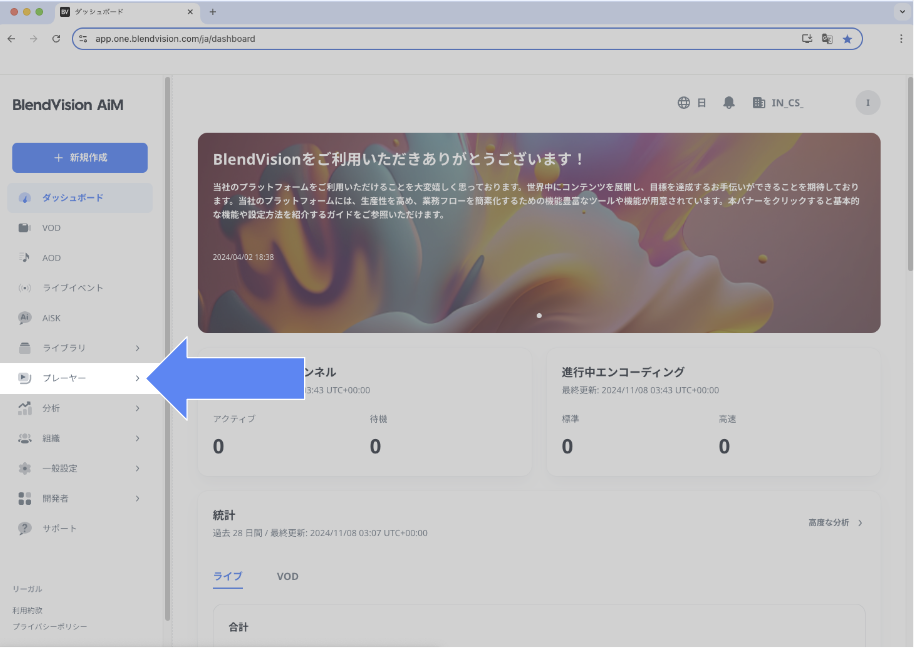Click the プレーヤー player icon
The height and width of the screenshot is (648, 914).
tap(24, 378)
